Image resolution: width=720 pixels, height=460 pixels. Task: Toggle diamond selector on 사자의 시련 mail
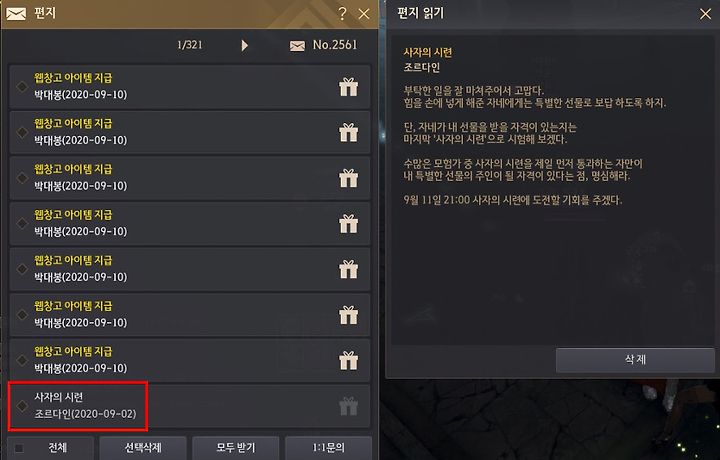(x=22, y=406)
